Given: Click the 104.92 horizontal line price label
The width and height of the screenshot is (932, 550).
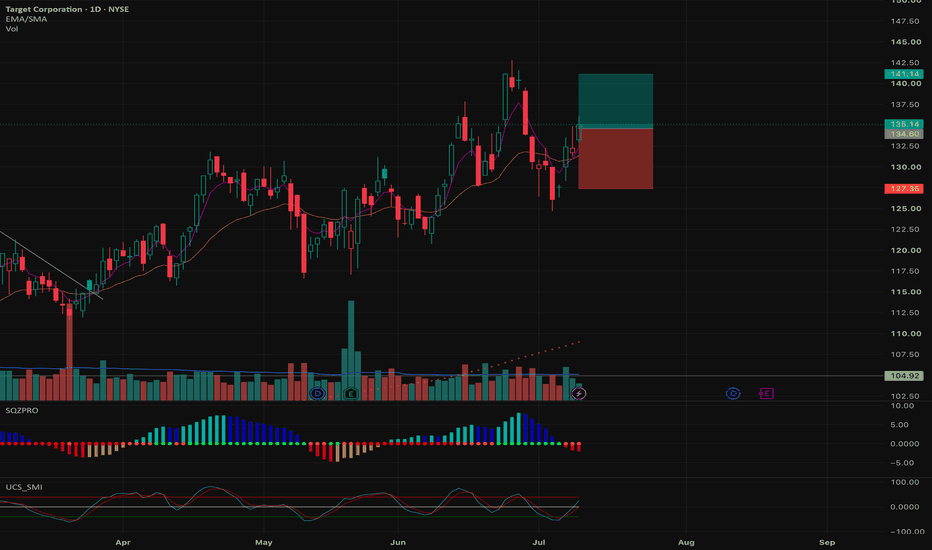Looking at the screenshot, I should tap(904, 376).
